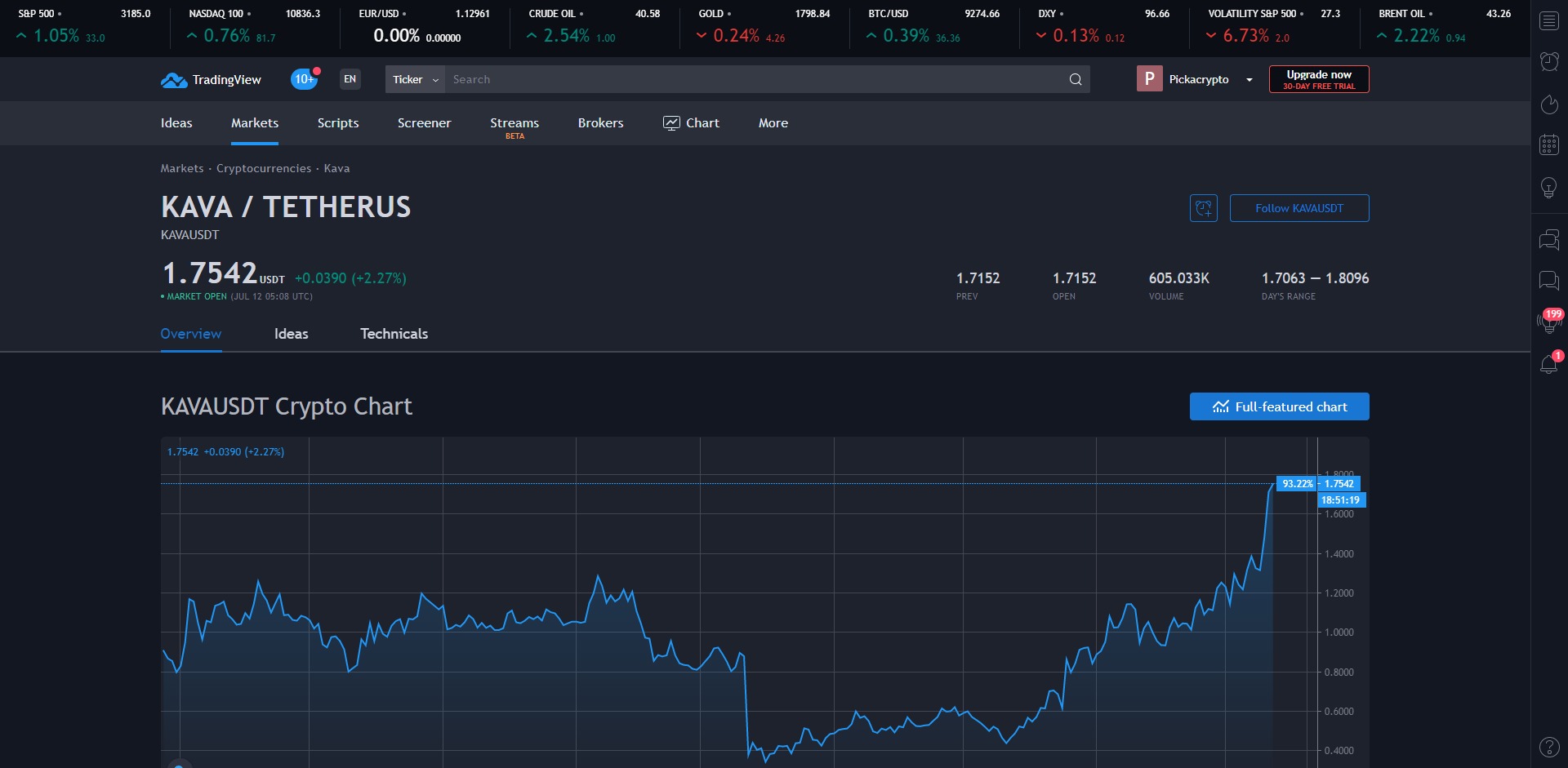Click the search magnifier icon
Image resolution: width=1568 pixels, height=768 pixels.
tap(1076, 79)
